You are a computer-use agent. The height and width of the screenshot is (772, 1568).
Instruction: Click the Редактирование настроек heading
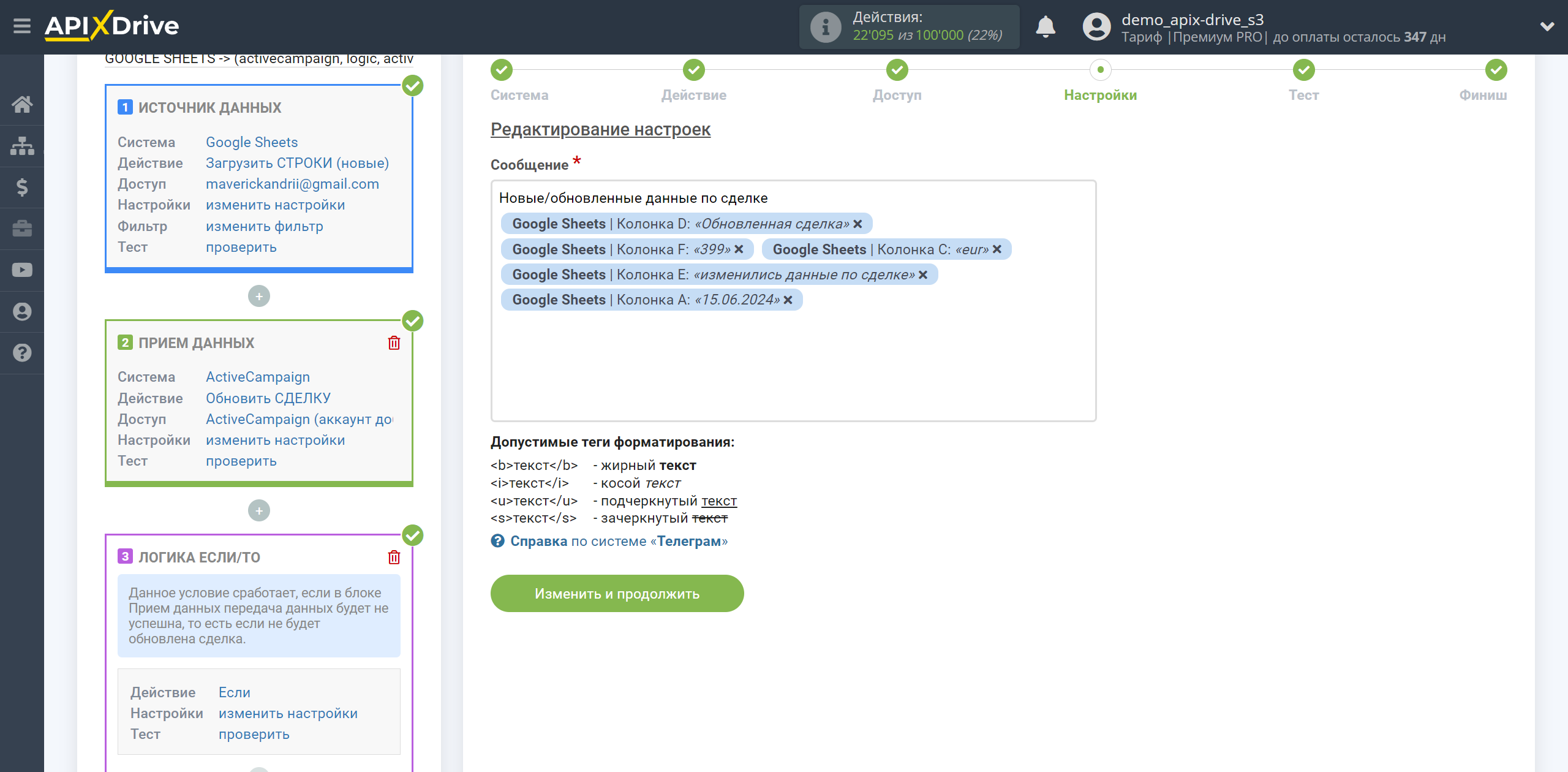click(x=600, y=129)
